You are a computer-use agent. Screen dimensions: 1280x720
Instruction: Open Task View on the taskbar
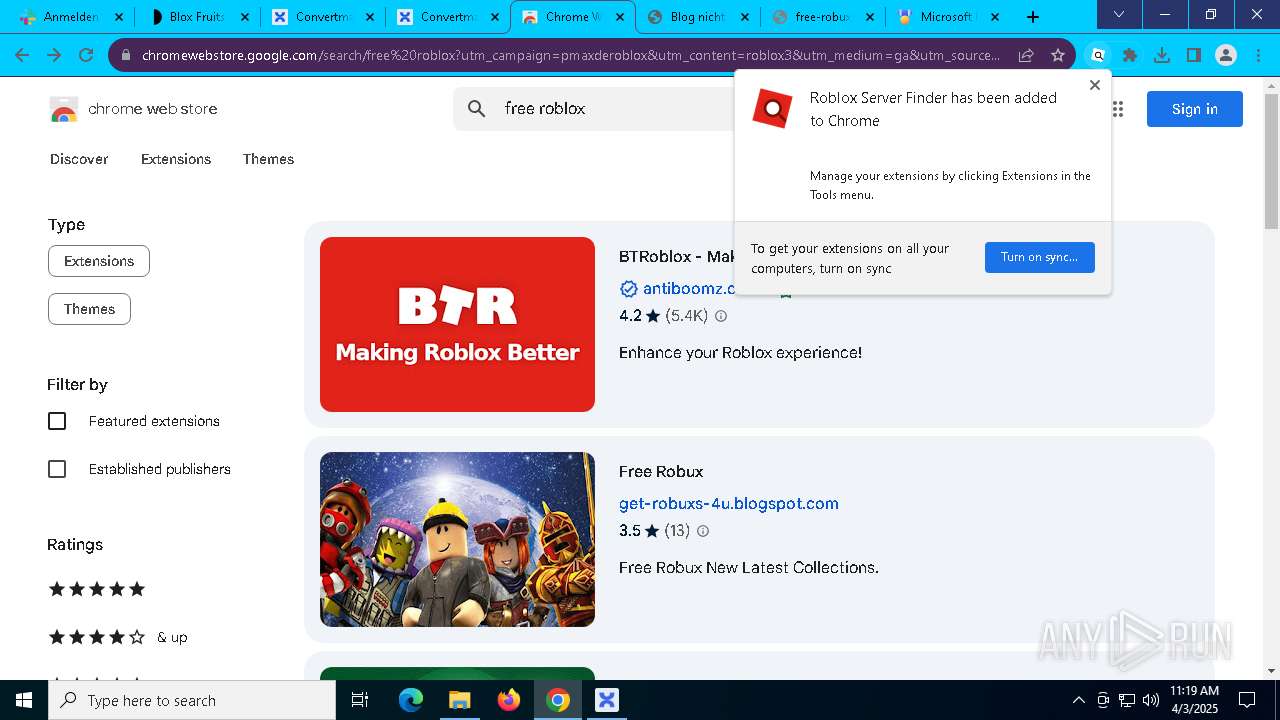pyautogui.click(x=360, y=700)
